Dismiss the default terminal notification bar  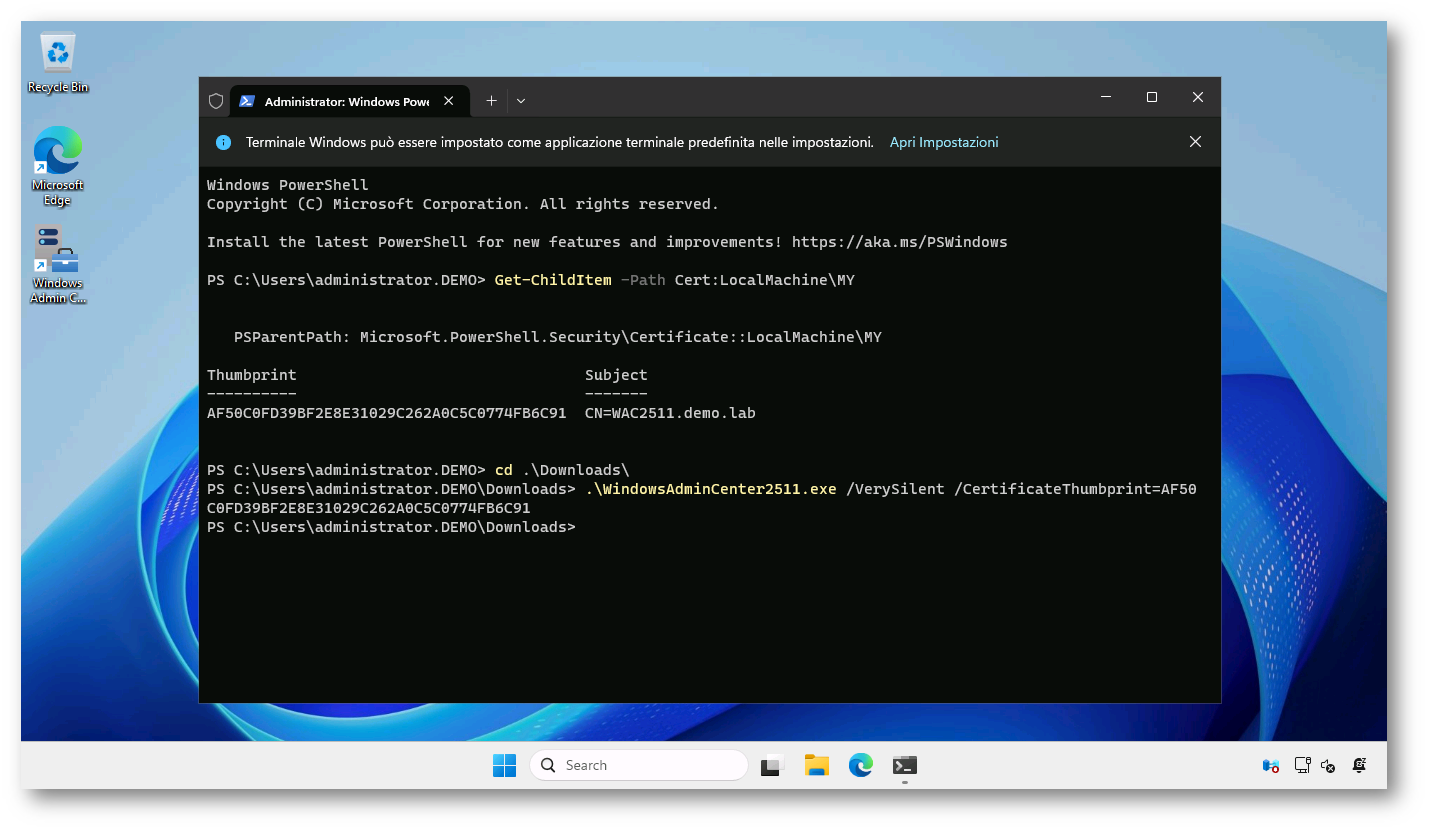(x=1195, y=142)
